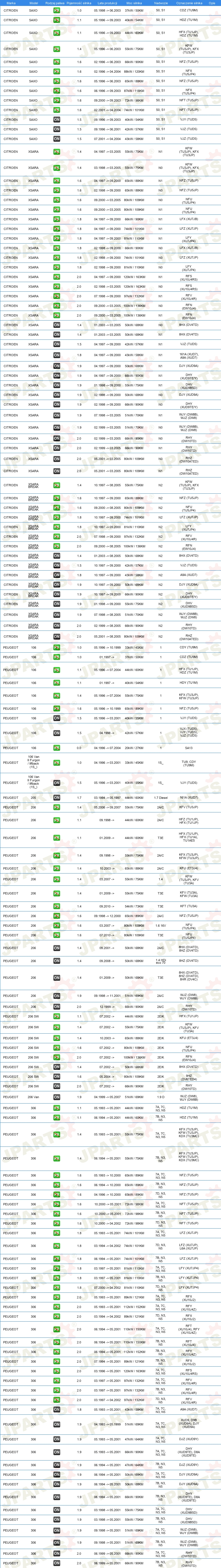The image size is (221, 1568).
Task: Click the Pojemność silnika column header
Action: click(x=79, y=3)
